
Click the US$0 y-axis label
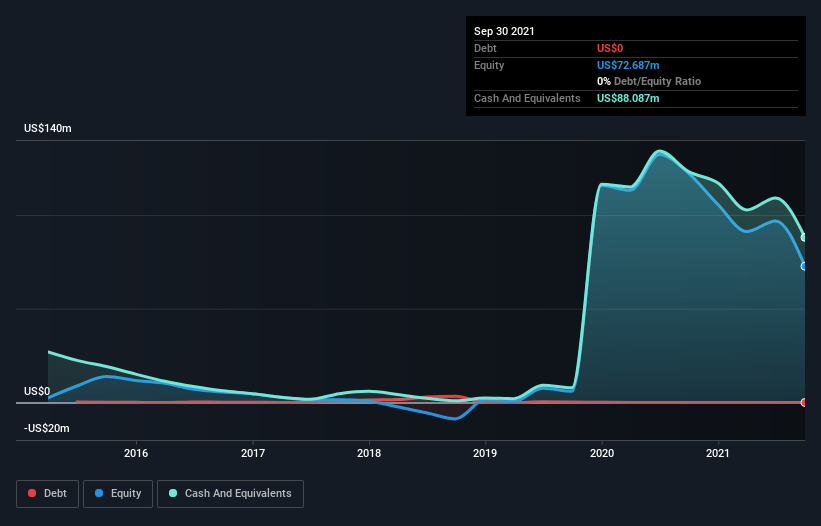pos(37,391)
